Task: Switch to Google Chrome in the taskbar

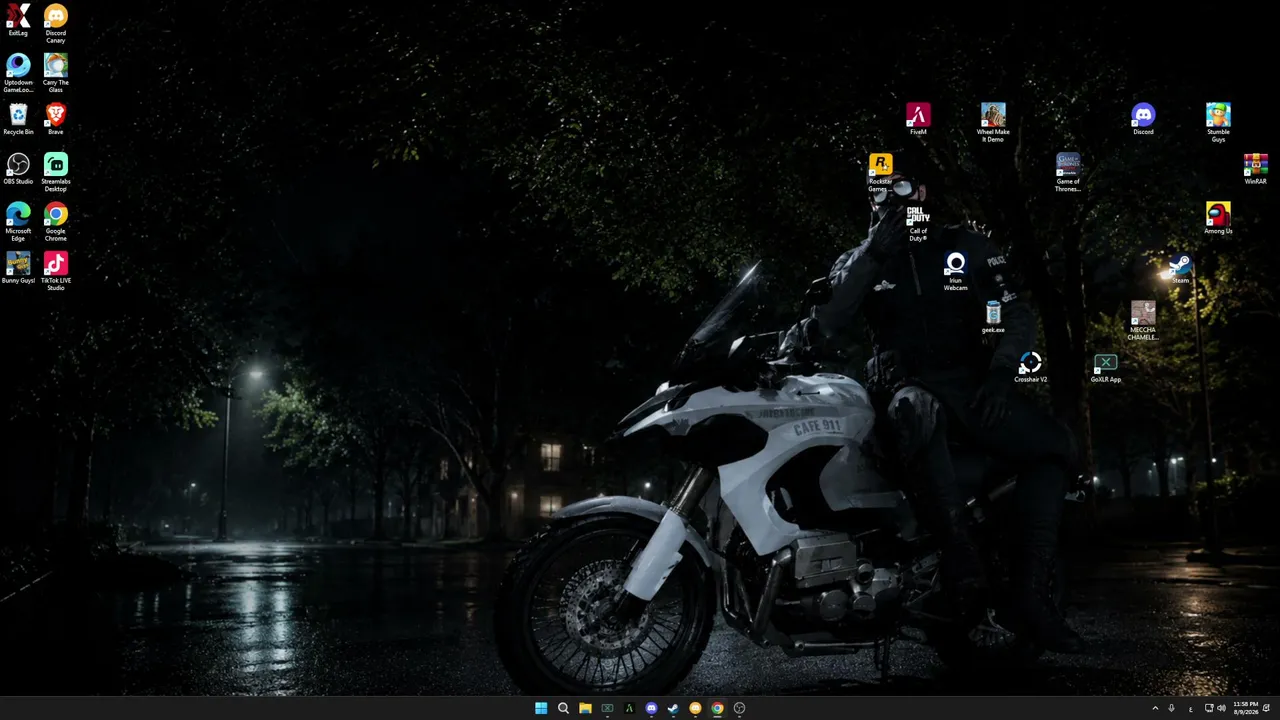Action: tap(717, 708)
